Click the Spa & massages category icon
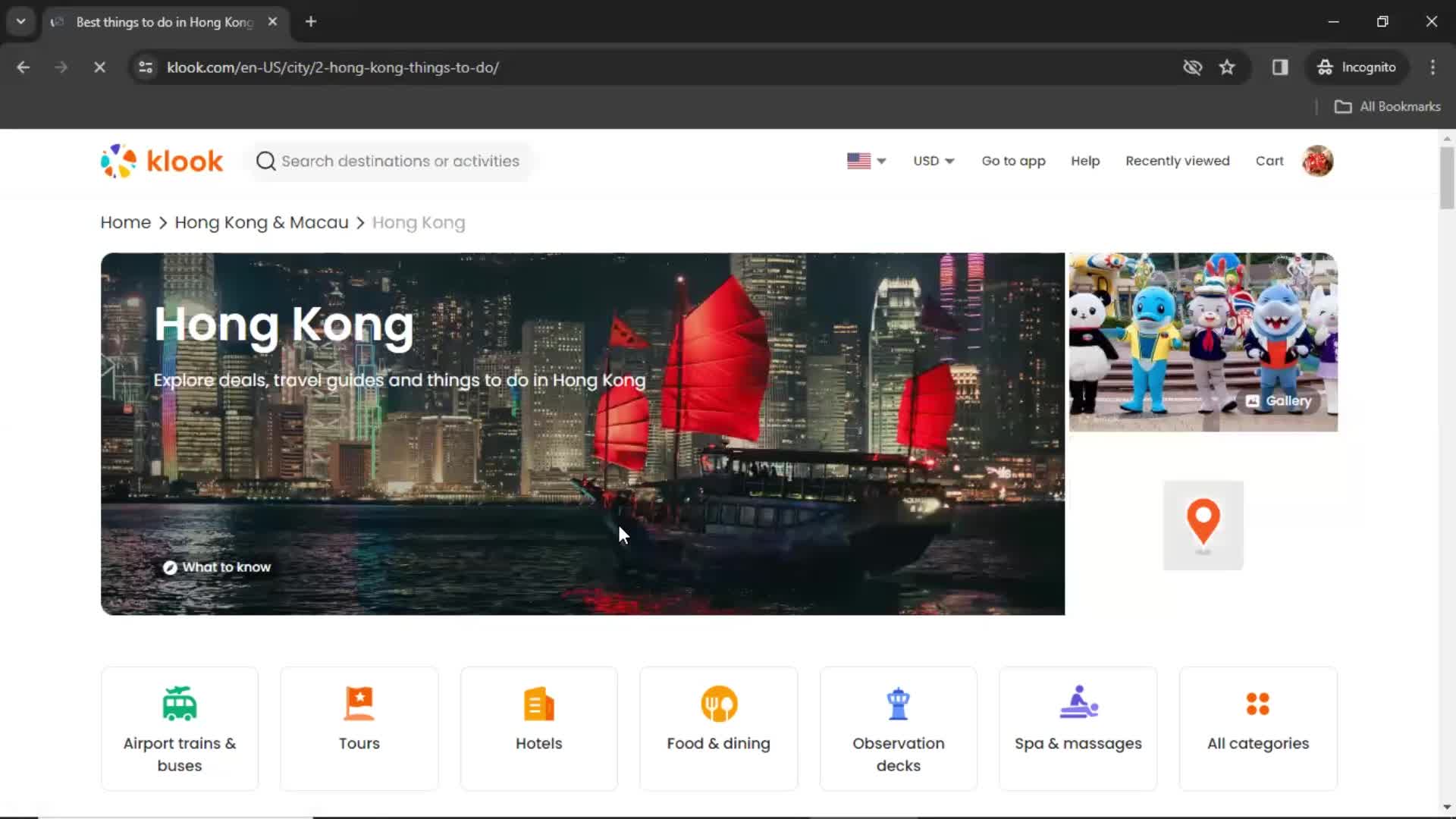The height and width of the screenshot is (819, 1456). [x=1078, y=703]
